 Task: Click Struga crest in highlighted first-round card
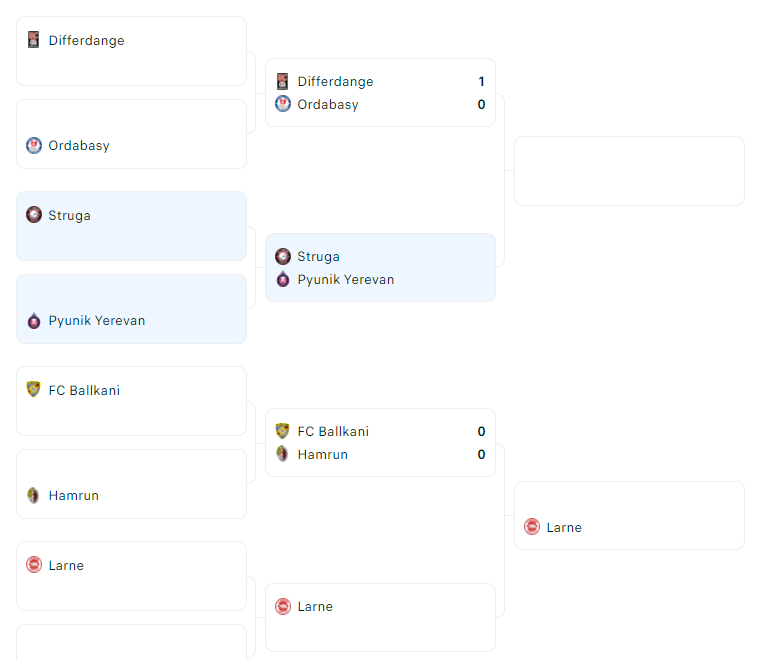(33, 214)
